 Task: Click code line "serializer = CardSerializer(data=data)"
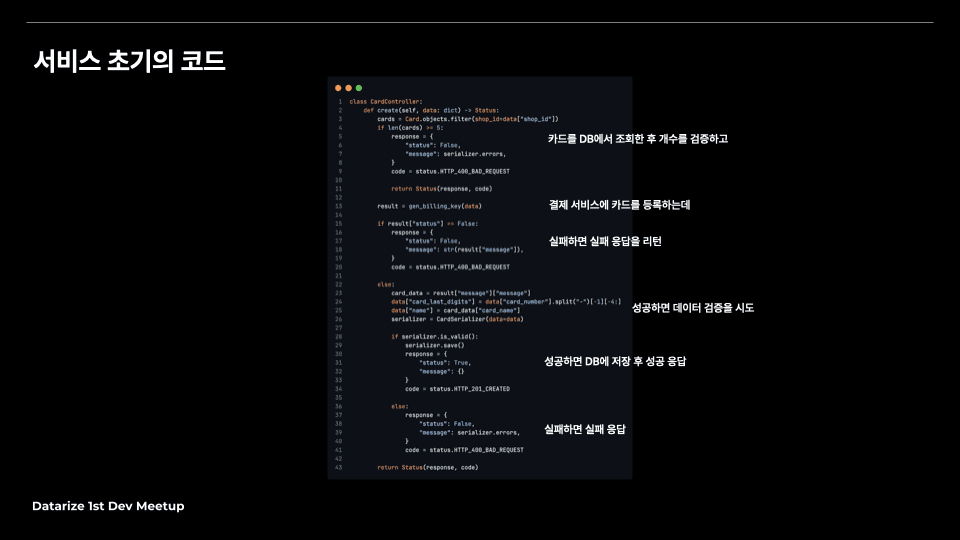(x=457, y=319)
